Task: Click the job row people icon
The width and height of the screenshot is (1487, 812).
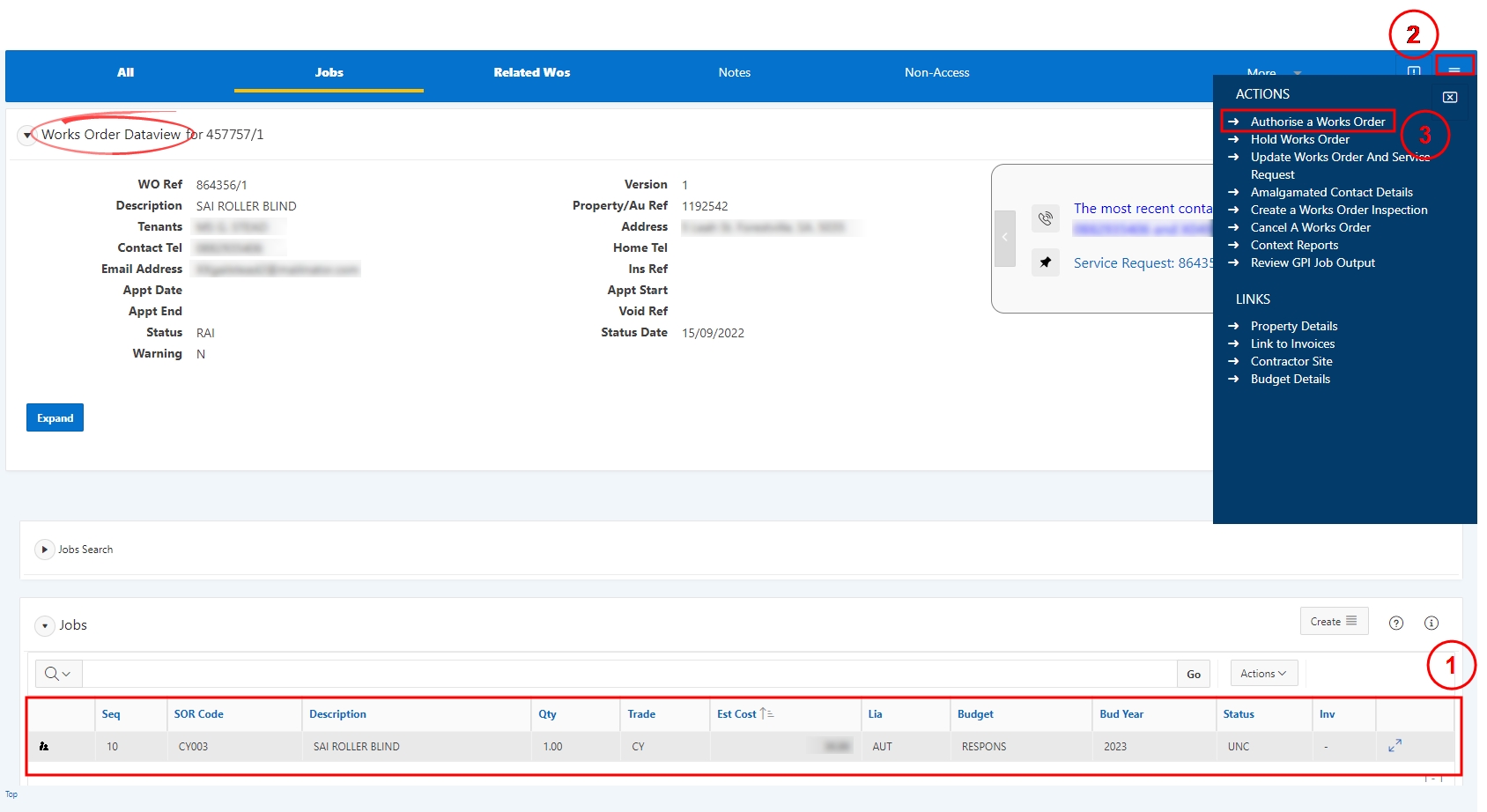Action: click(x=44, y=746)
